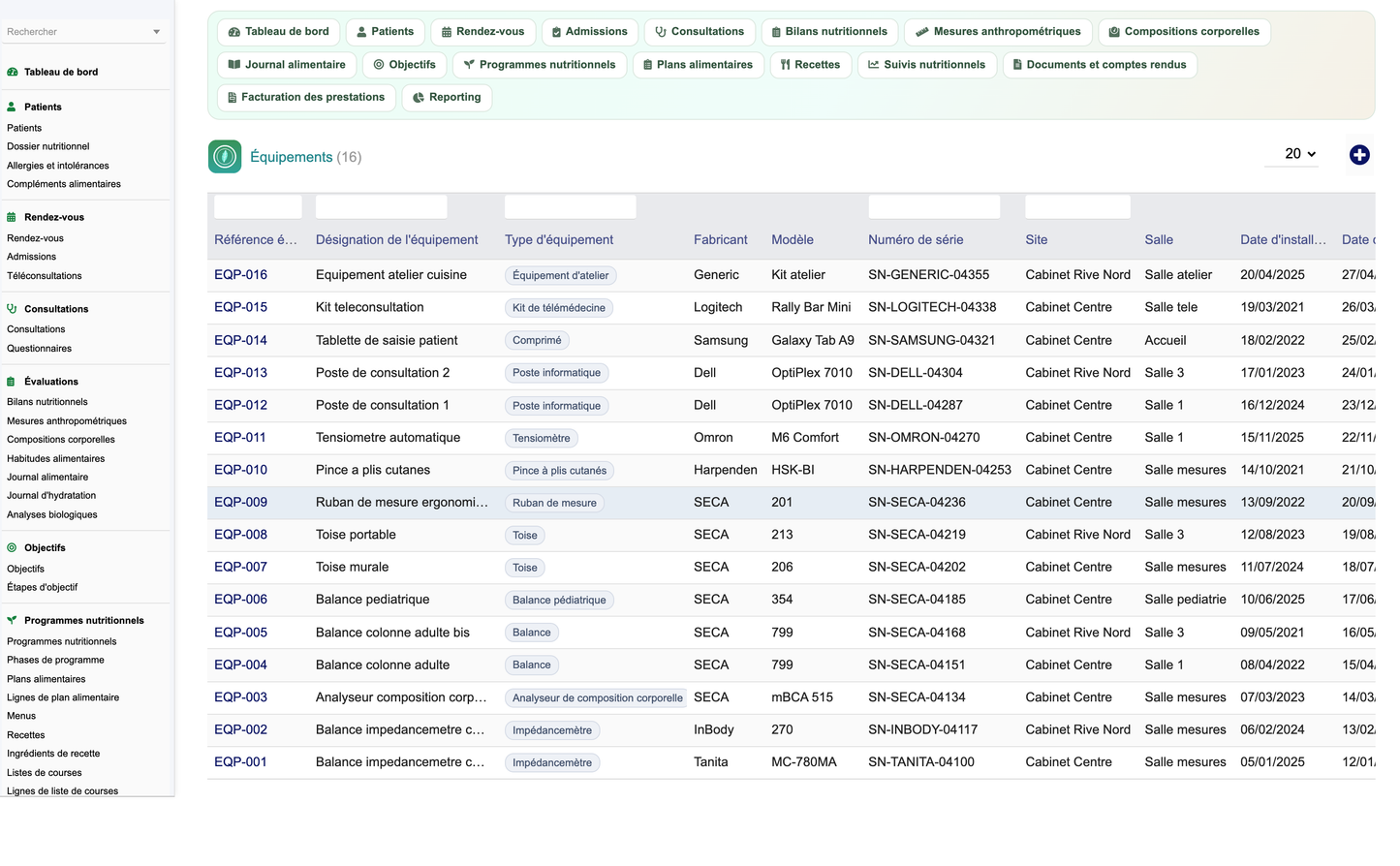
Task: Click the Galaxy Tab A9 model cell
Action: click(x=812, y=340)
